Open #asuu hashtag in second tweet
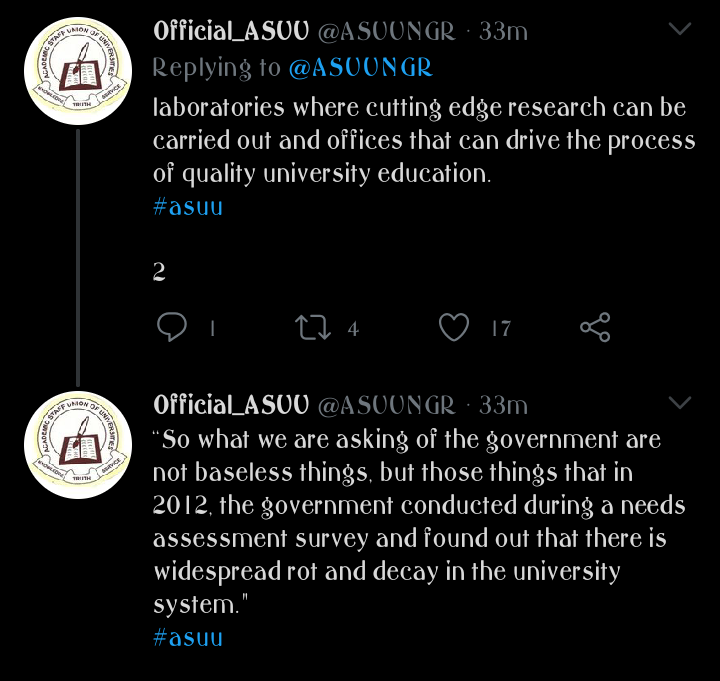 pyautogui.click(x=188, y=637)
